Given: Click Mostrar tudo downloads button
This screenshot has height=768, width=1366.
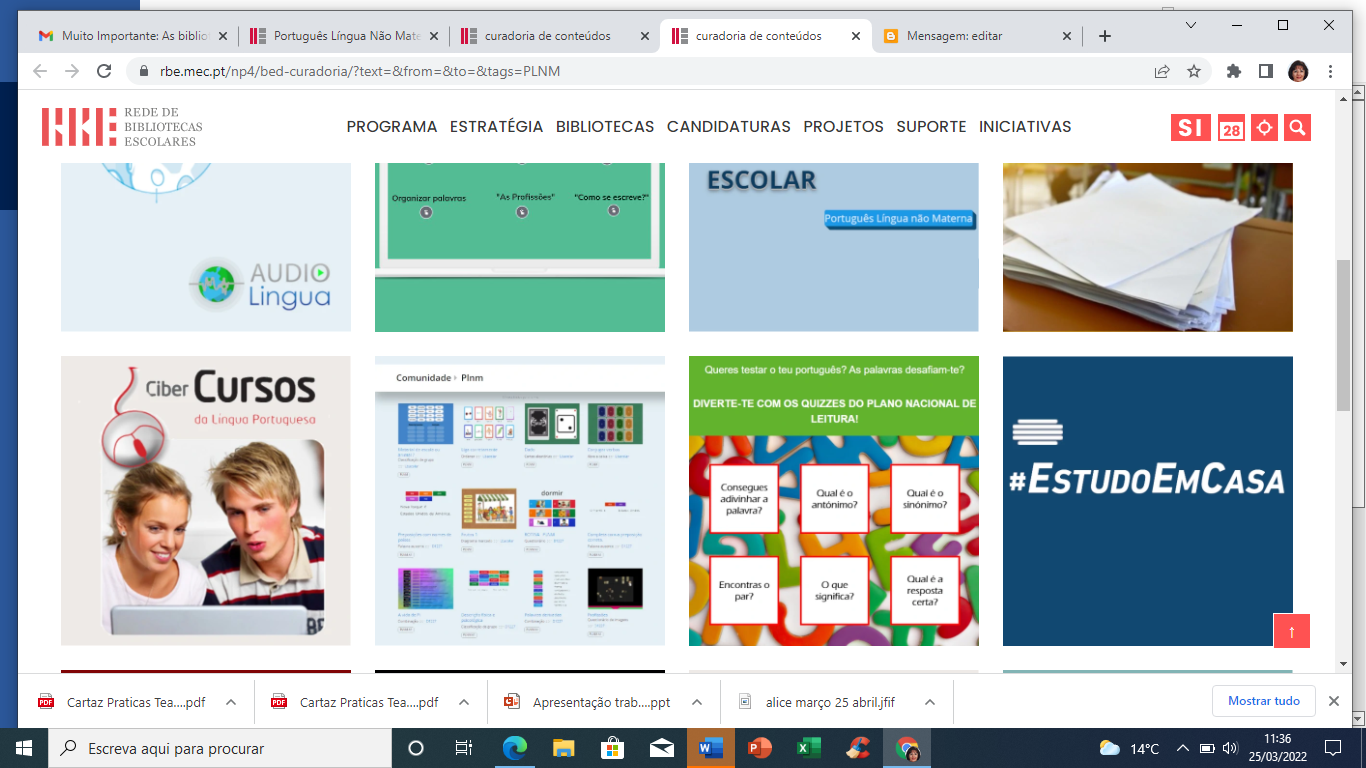Looking at the screenshot, I should pos(1264,701).
